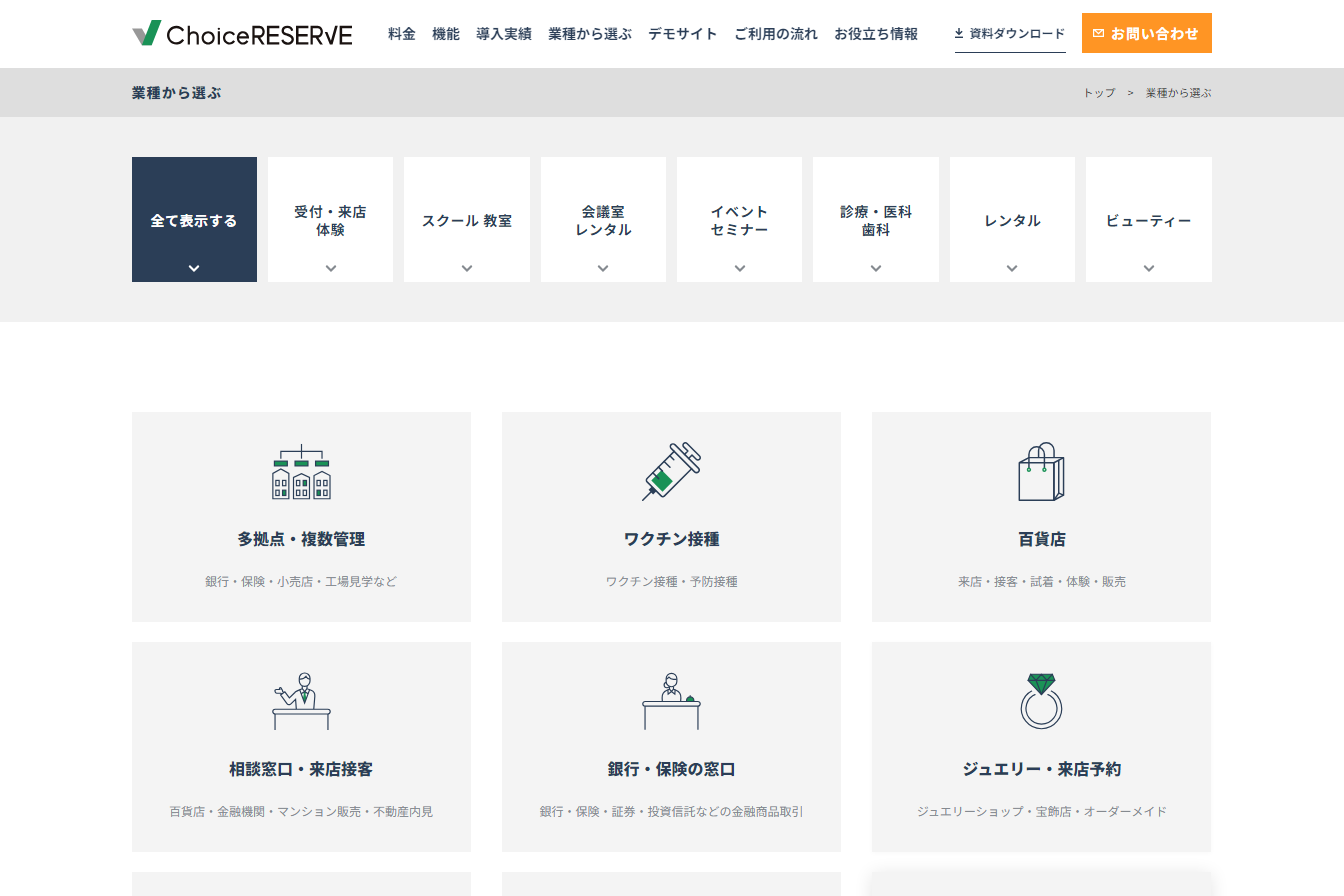Open the デモサイト navigation link
This screenshot has height=896, width=1344.
coord(682,34)
